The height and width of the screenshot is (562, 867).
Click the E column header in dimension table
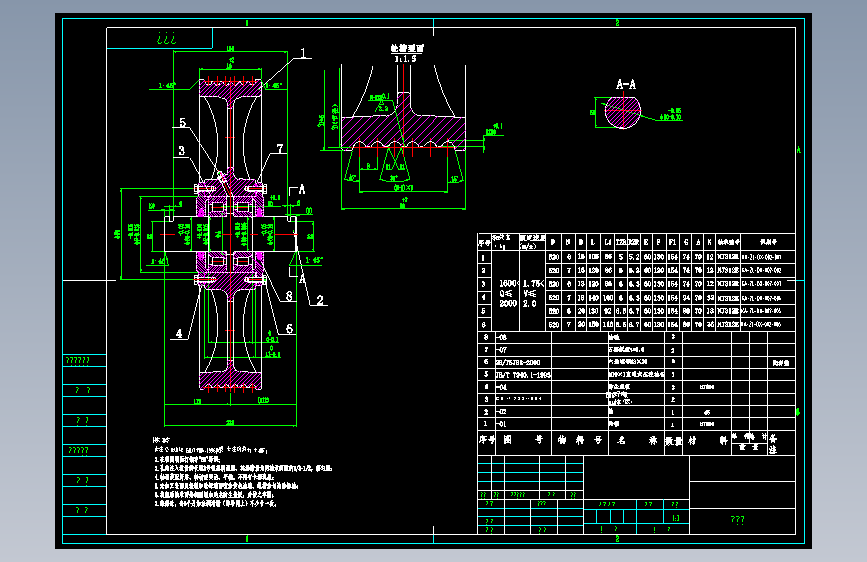pos(646,242)
